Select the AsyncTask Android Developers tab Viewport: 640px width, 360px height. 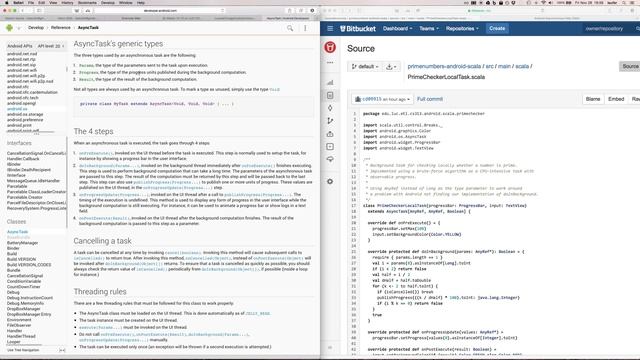pos(288,18)
